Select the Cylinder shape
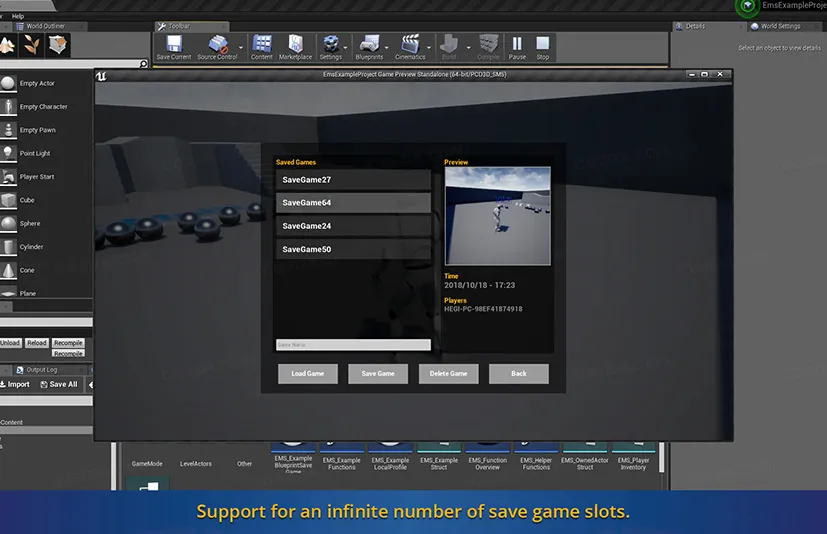Viewport: 827px width, 534px height. click(46, 246)
